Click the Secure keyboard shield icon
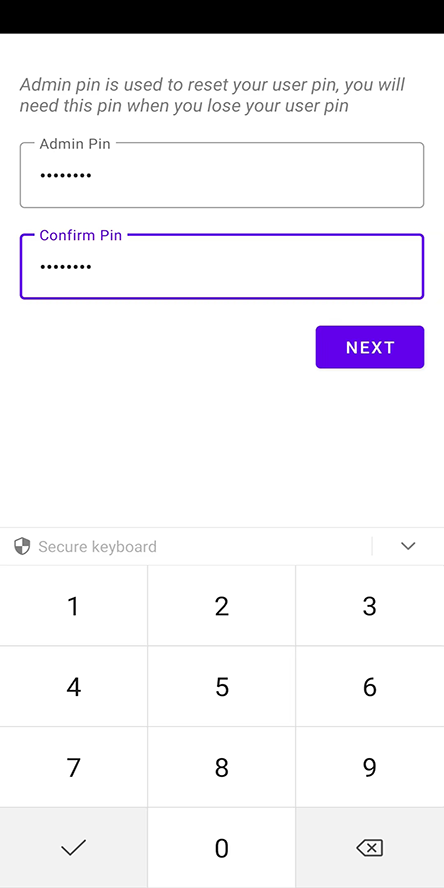 22,547
